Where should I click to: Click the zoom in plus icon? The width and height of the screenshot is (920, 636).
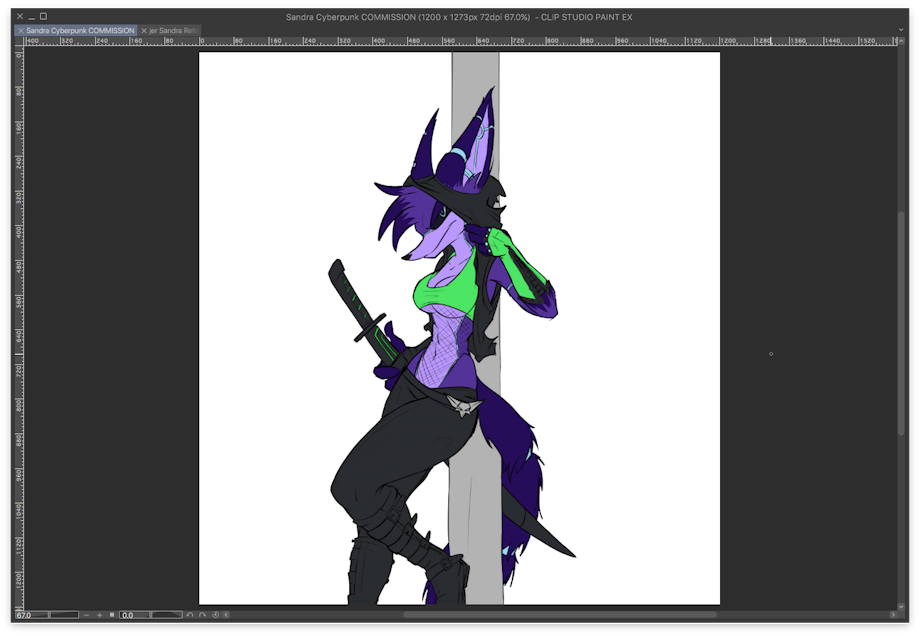[x=99, y=615]
